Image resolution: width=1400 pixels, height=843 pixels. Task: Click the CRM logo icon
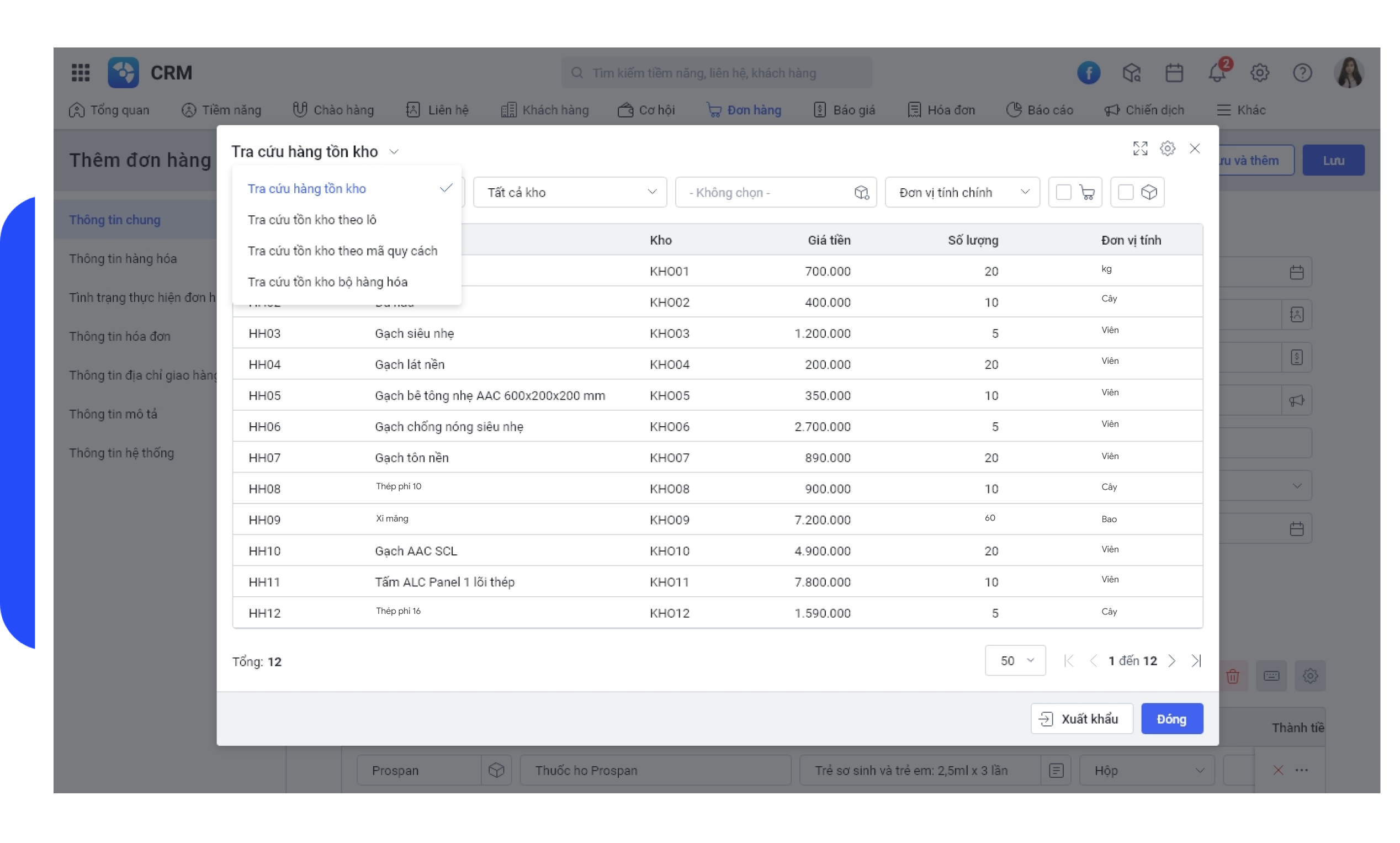click(x=123, y=72)
